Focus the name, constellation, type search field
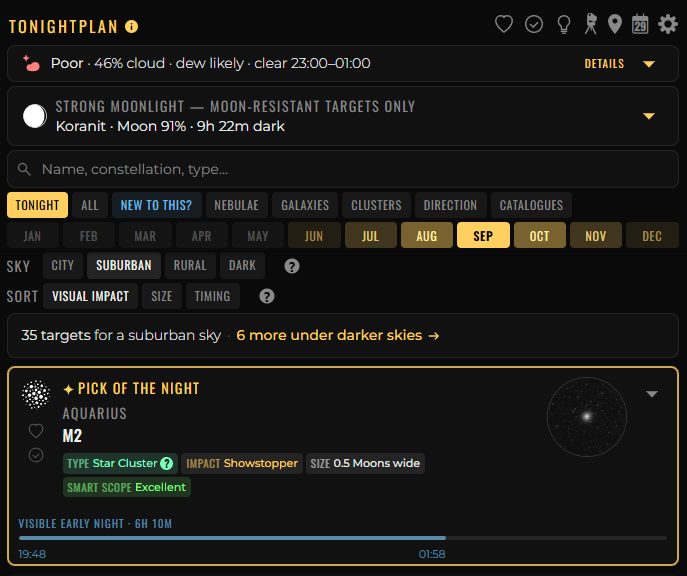The image size is (687, 576). coord(343,169)
